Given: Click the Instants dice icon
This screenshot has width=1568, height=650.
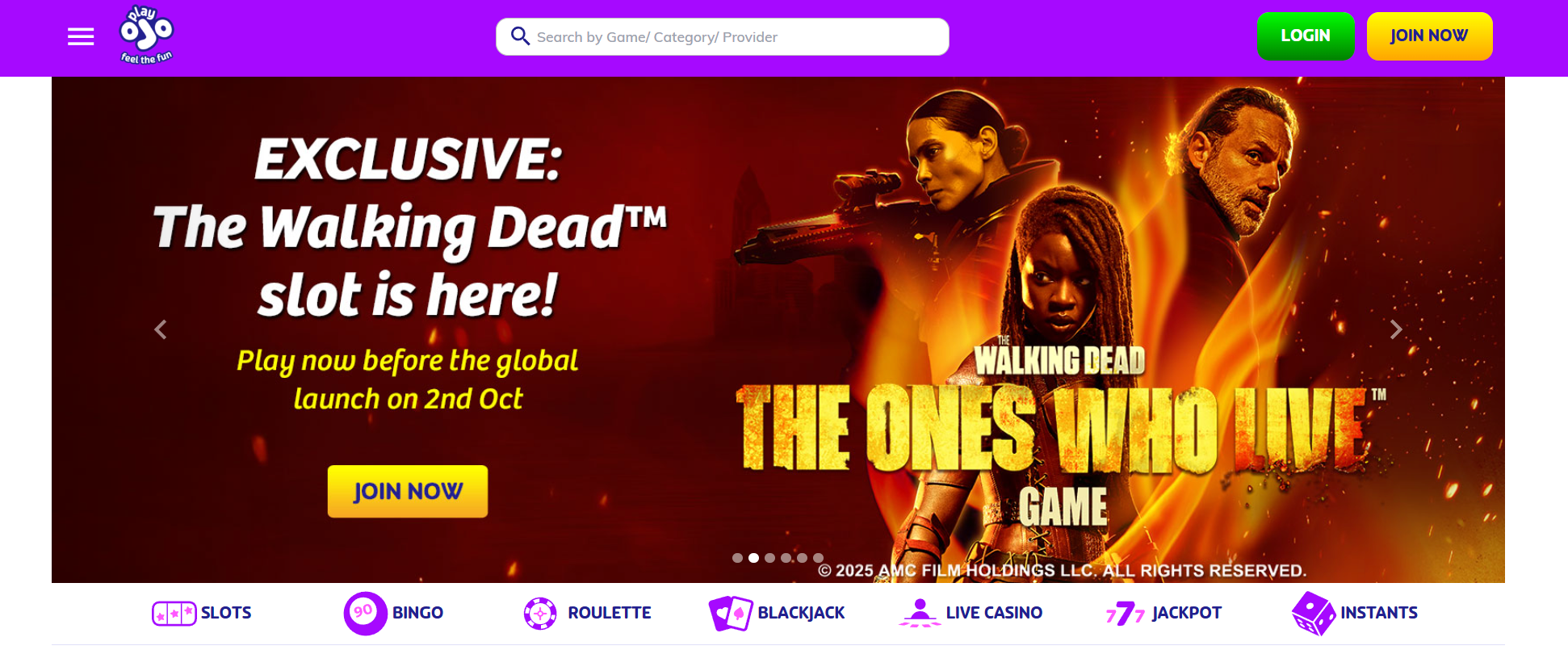Looking at the screenshot, I should pyautogui.click(x=1313, y=614).
